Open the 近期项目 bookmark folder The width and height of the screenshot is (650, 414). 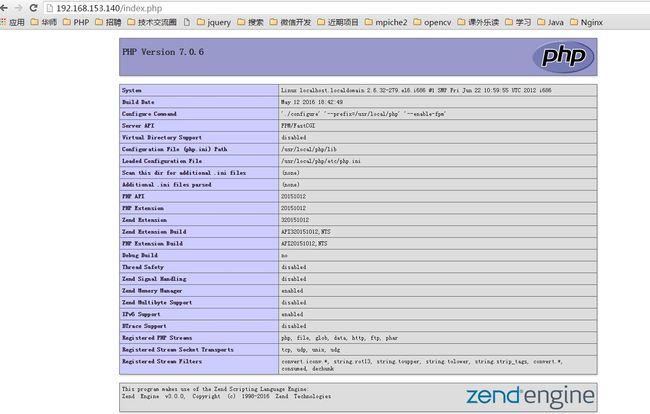tap(337, 22)
